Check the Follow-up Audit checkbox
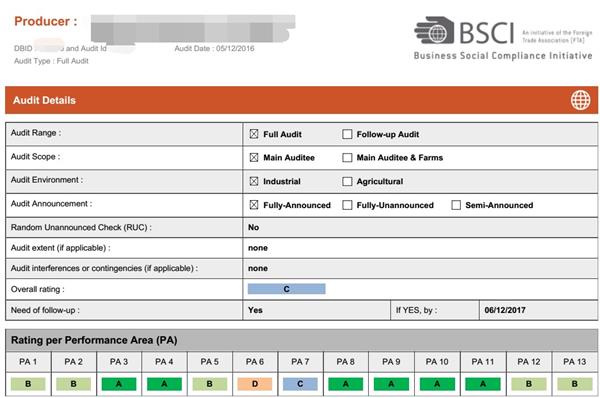Viewport: 600px width, 398px height. 347,134
